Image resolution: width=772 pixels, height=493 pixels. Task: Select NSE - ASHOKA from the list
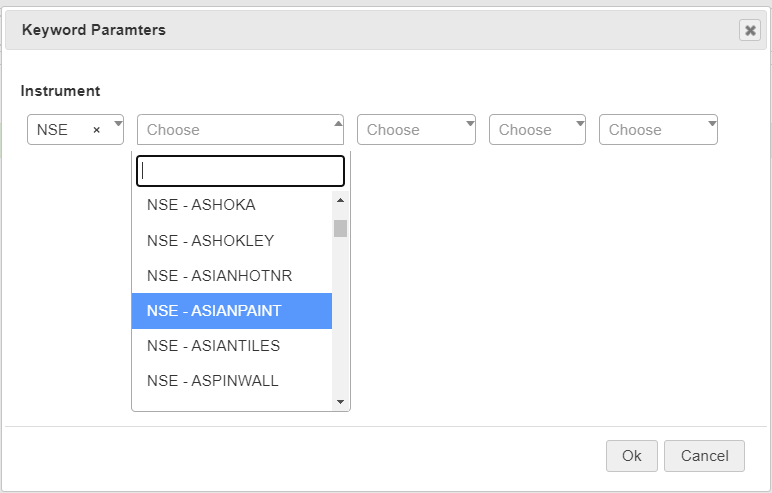pos(232,205)
